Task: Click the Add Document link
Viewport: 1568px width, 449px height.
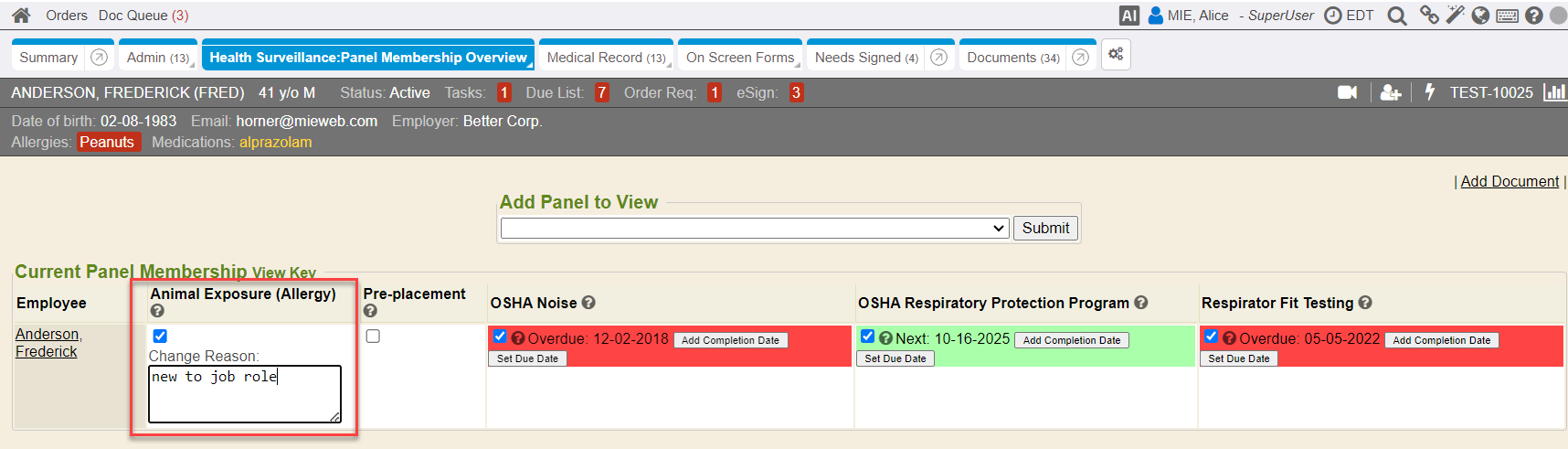Action: click(x=1510, y=181)
